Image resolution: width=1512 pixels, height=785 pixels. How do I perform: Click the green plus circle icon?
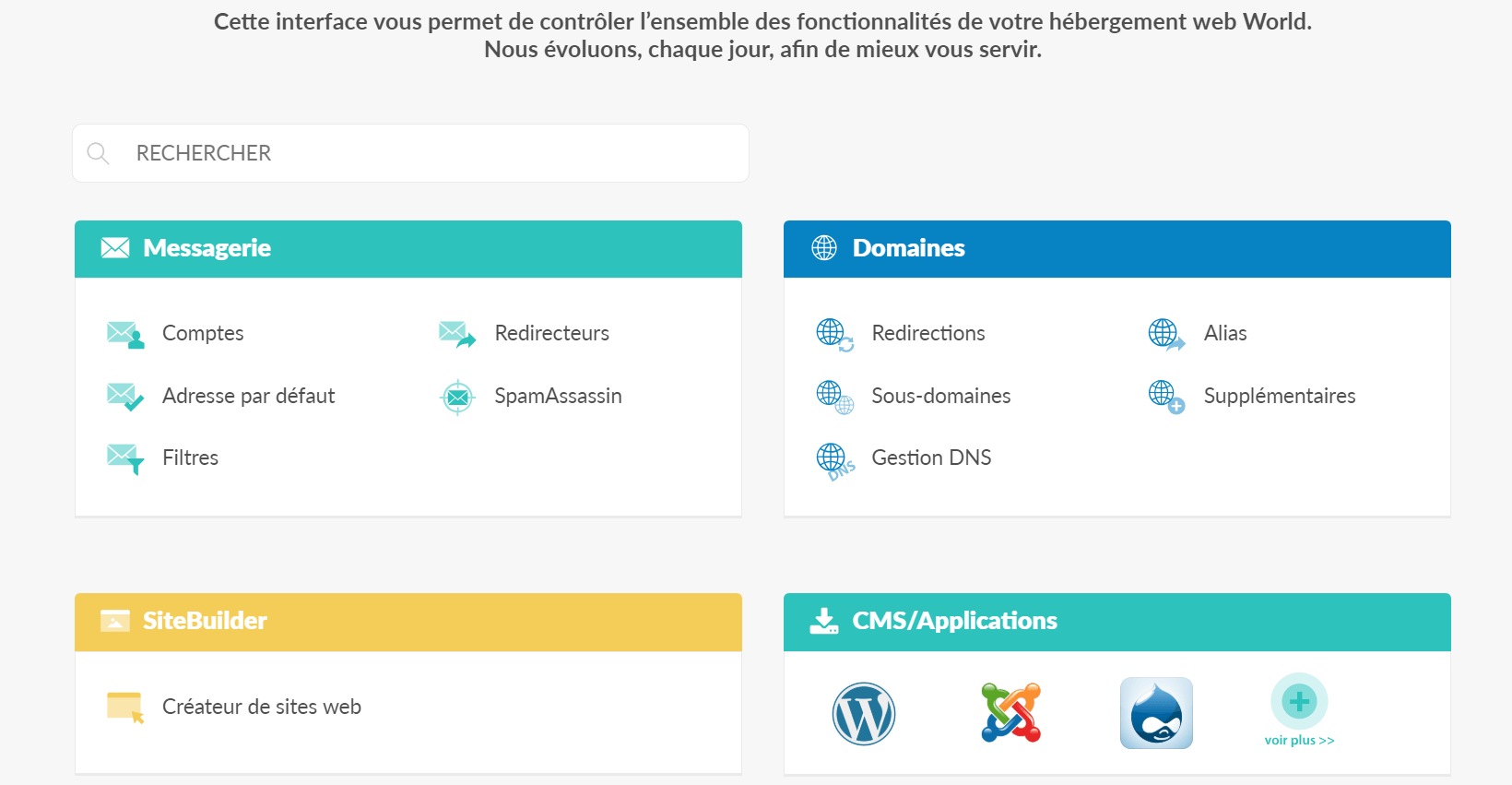[1299, 701]
